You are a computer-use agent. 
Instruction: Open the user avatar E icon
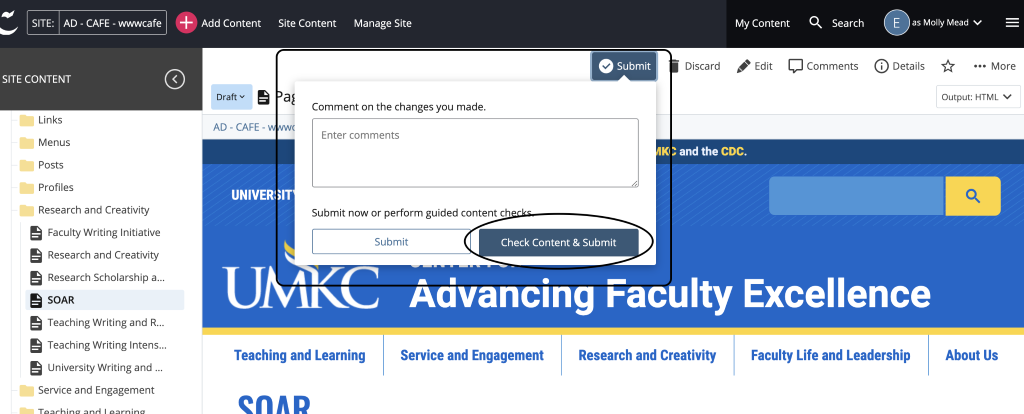point(897,23)
